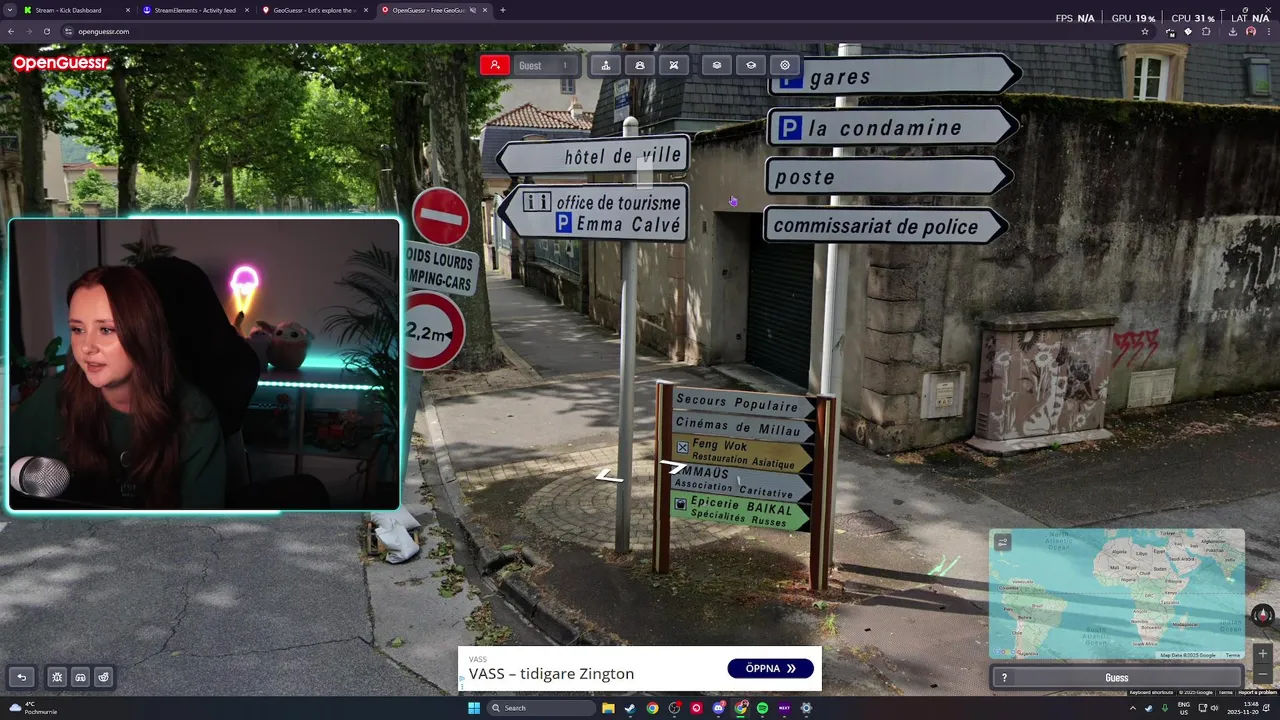Screen dimensions: 1280x720
Task: Show hidden system tray icons
Action: pos(1133,708)
